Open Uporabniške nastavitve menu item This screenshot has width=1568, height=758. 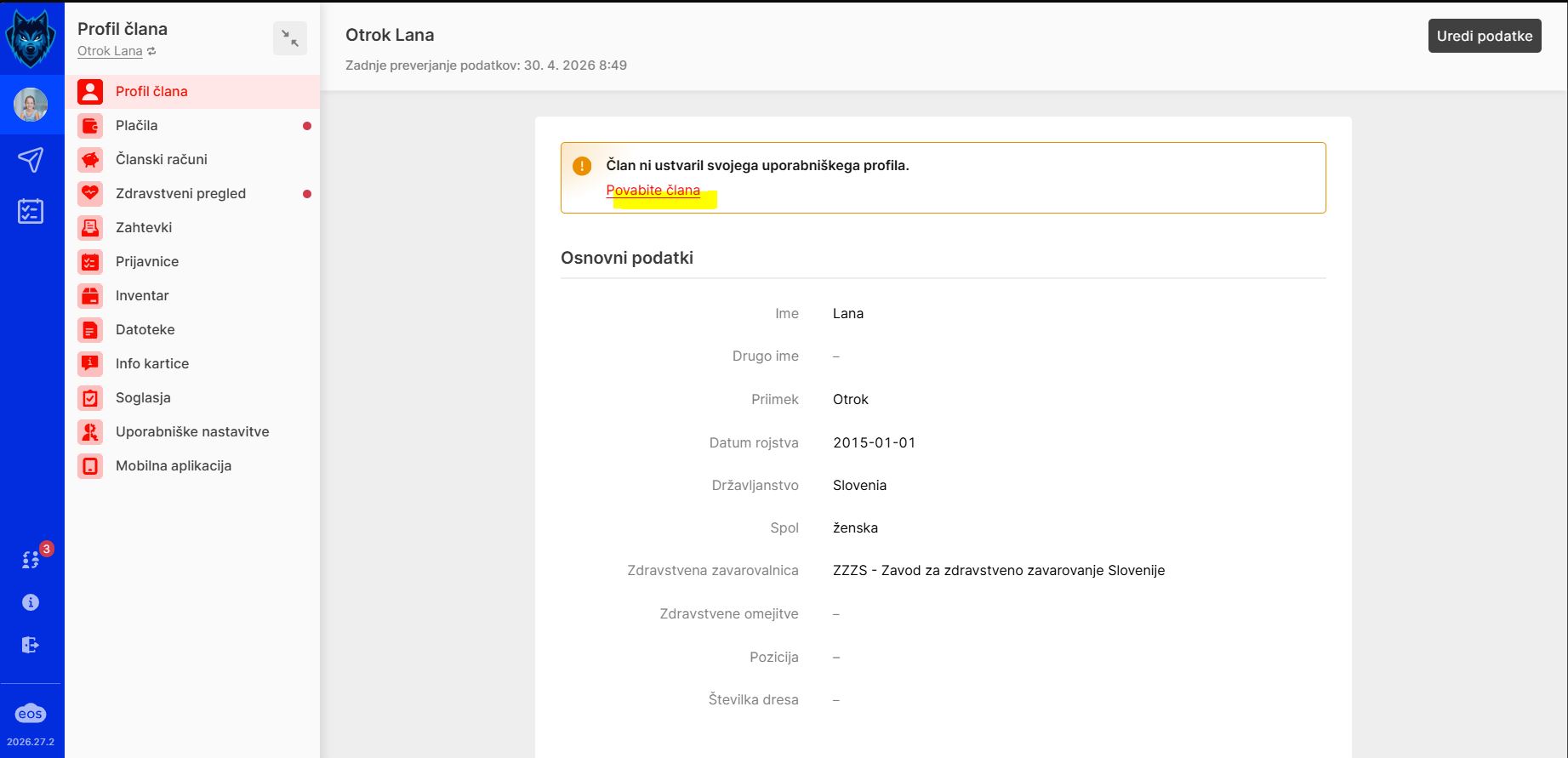(x=192, y=431)
